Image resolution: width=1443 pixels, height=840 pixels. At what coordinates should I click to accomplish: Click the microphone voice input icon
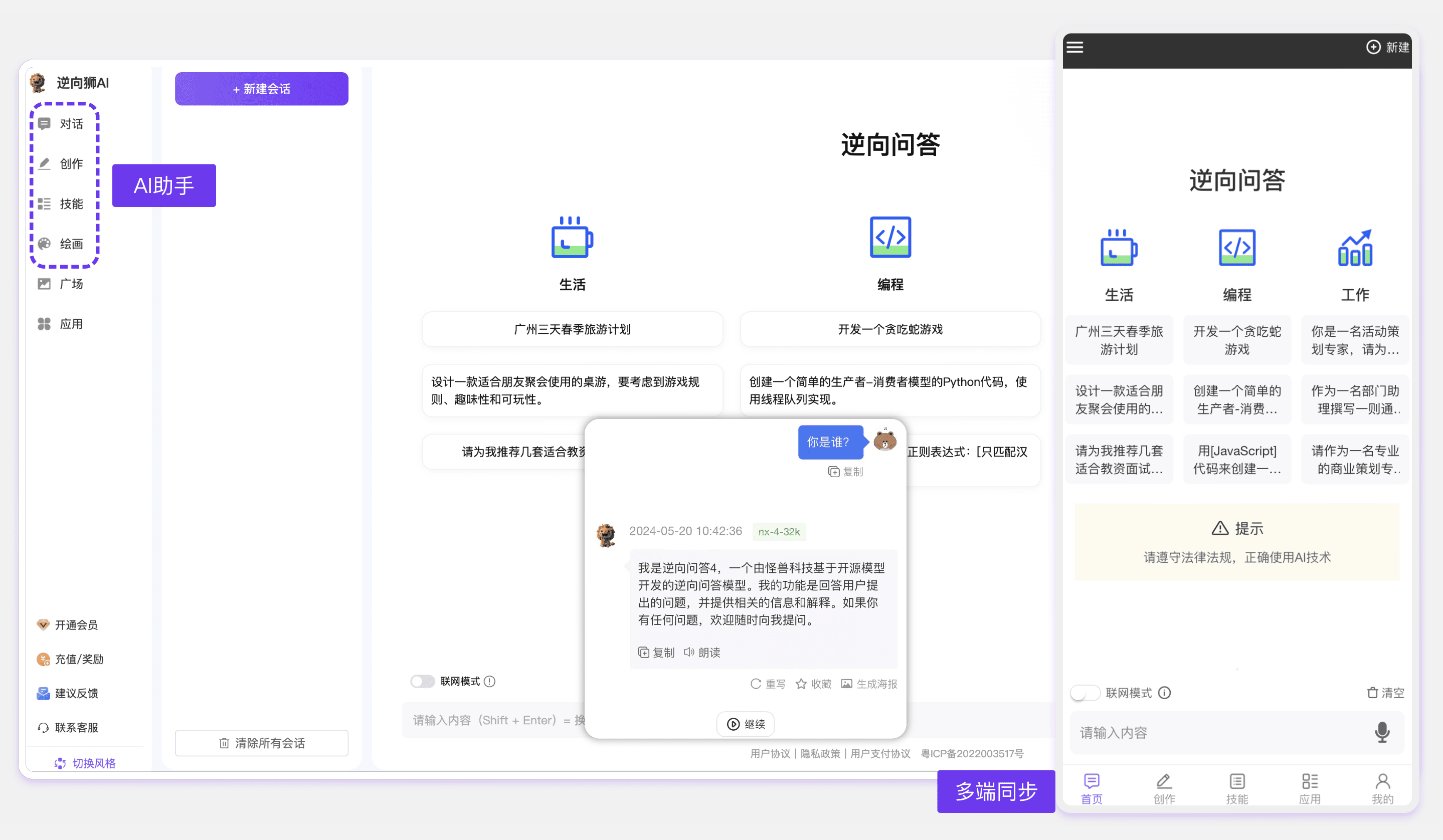point(1382,732)
